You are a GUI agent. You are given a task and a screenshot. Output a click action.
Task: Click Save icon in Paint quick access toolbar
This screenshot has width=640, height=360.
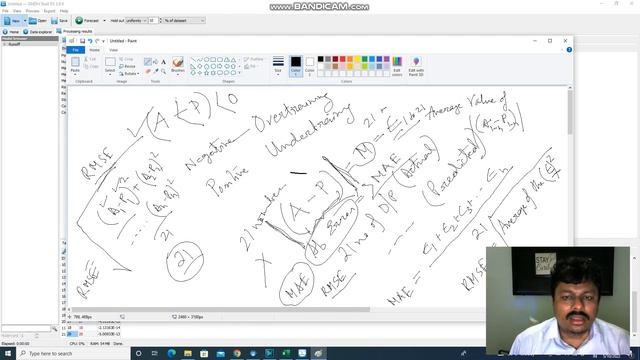[x=82, y=41]
